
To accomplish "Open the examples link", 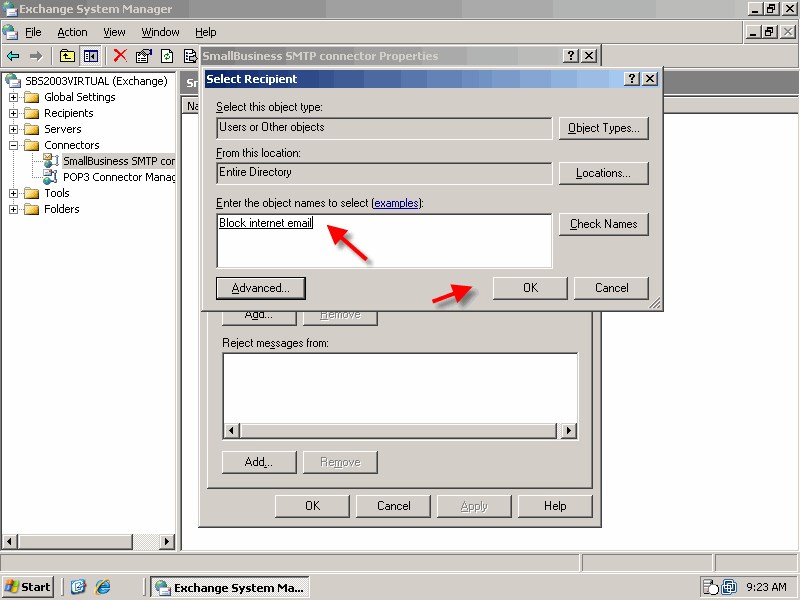I will [x=396, y=203].
